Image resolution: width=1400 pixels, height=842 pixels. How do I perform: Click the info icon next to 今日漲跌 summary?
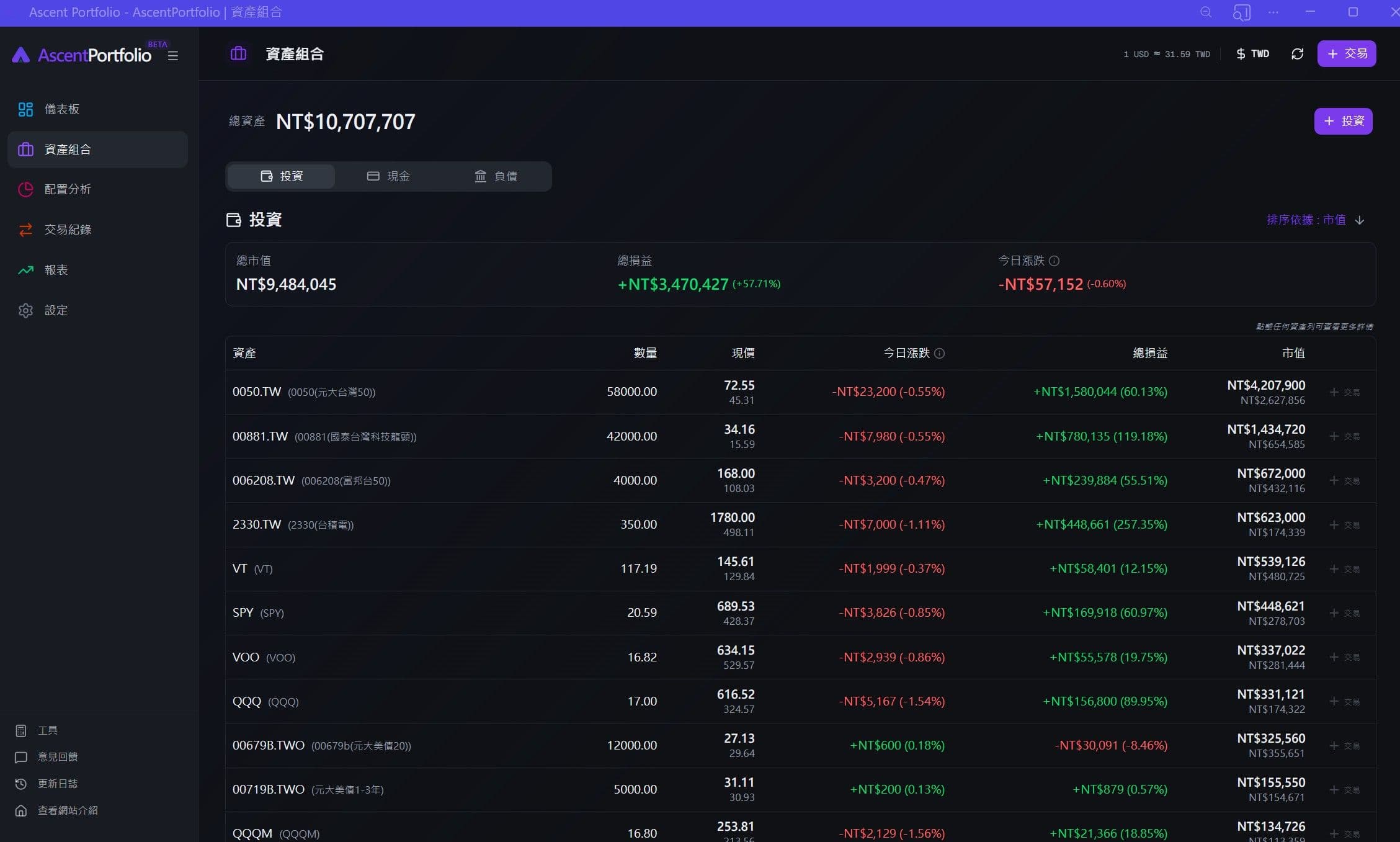(x=1054, y=261)
